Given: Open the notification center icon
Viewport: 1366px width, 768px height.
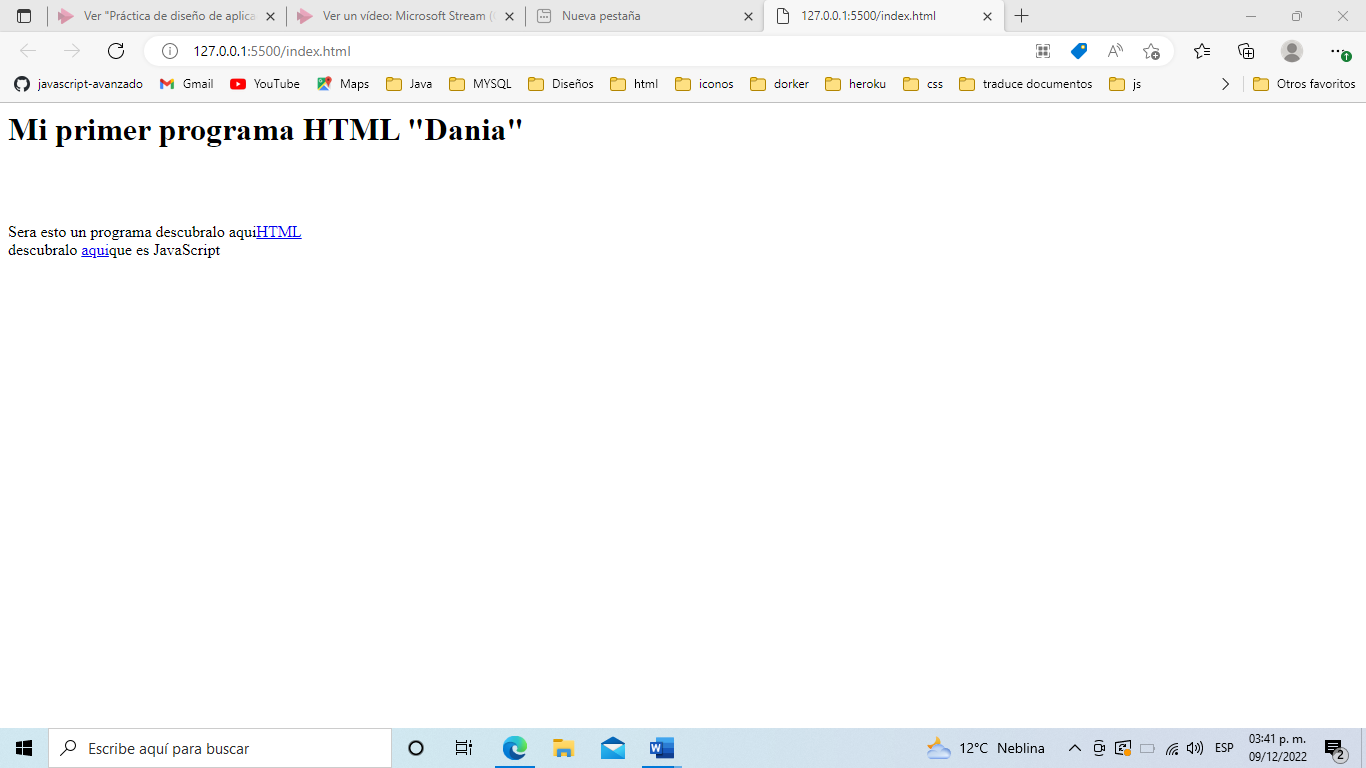Looking at the screenshot, I should click(x=1335, y=748).
